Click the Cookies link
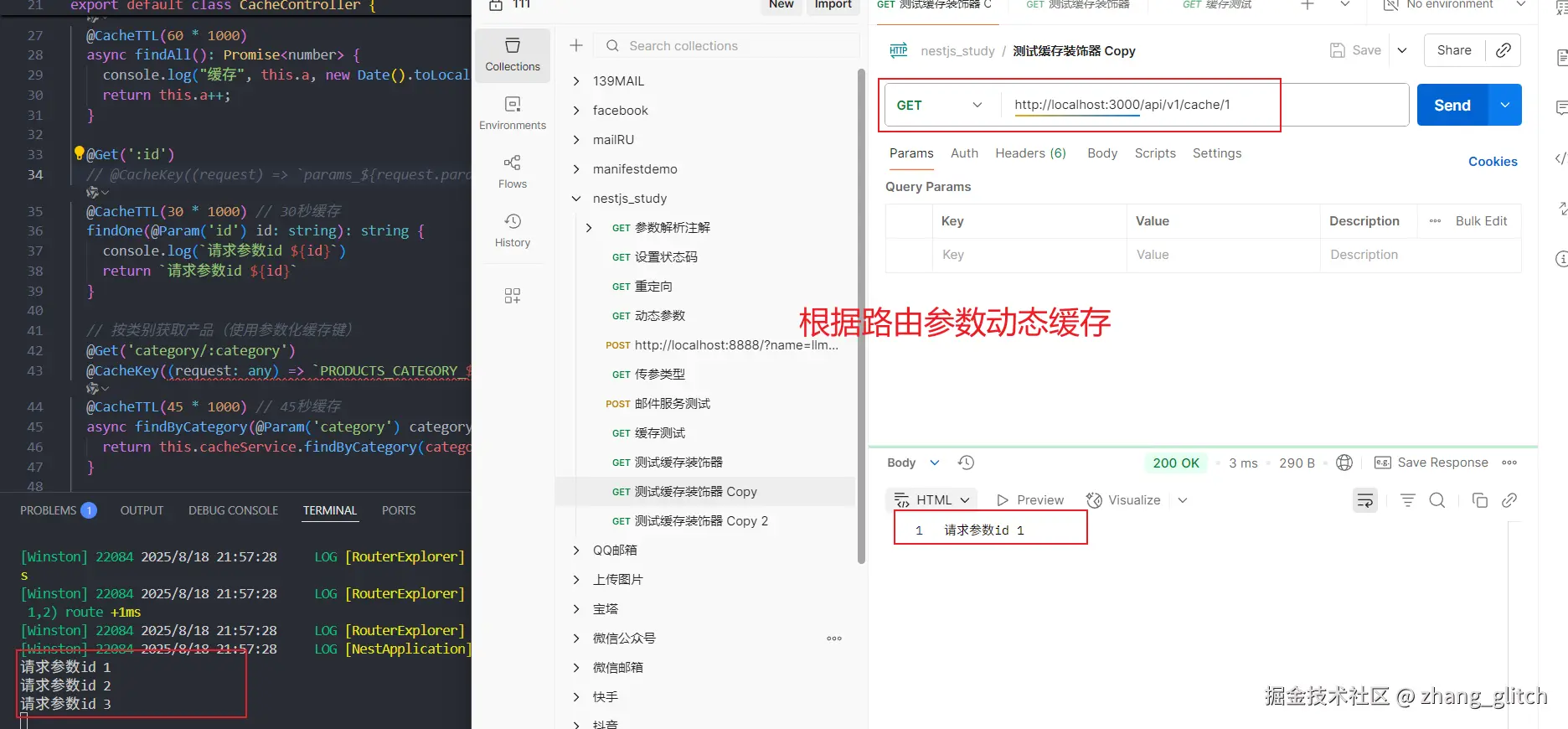Image resolution: width=1568 pixels, height=729 pixels. click(x=1493, y=162)
